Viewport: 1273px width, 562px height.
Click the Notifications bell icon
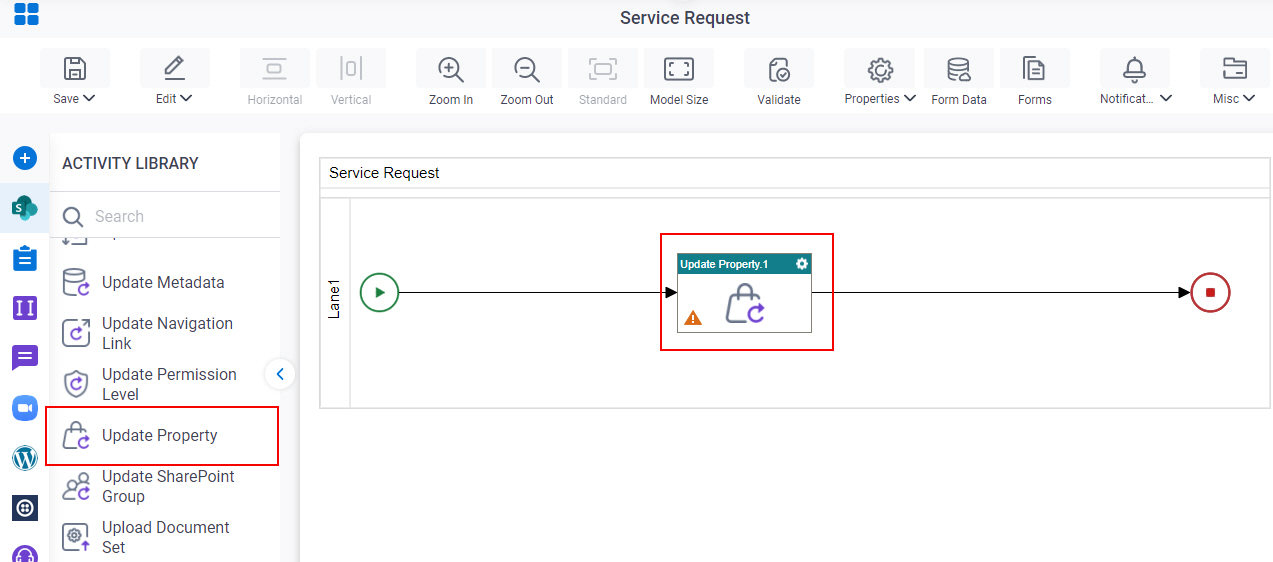pos(1134,69)
